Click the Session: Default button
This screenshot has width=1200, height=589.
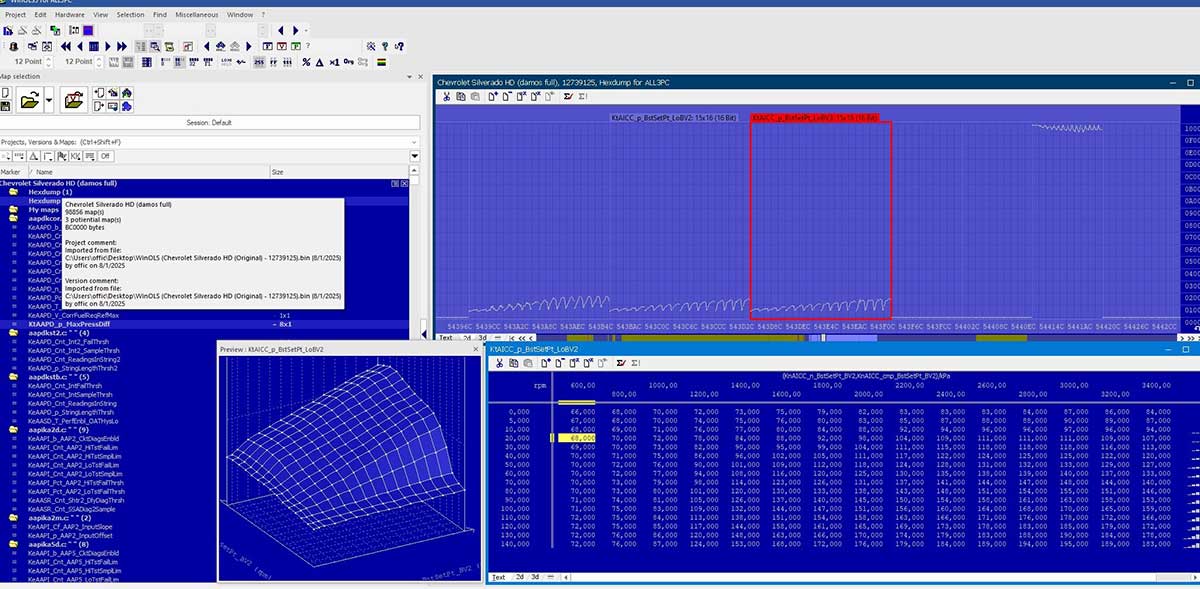pos(209,122)
